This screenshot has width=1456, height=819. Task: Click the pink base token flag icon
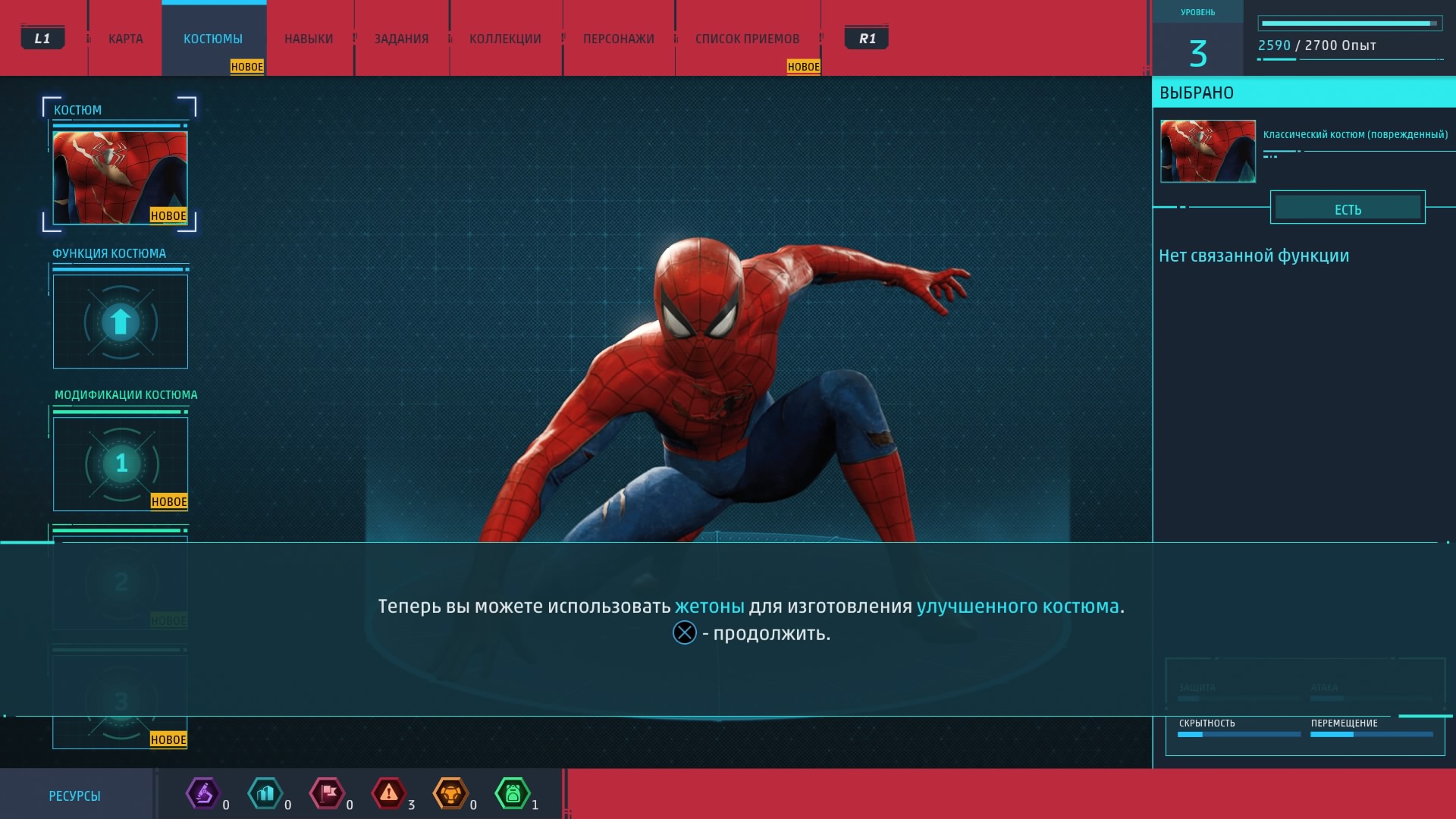327,794
